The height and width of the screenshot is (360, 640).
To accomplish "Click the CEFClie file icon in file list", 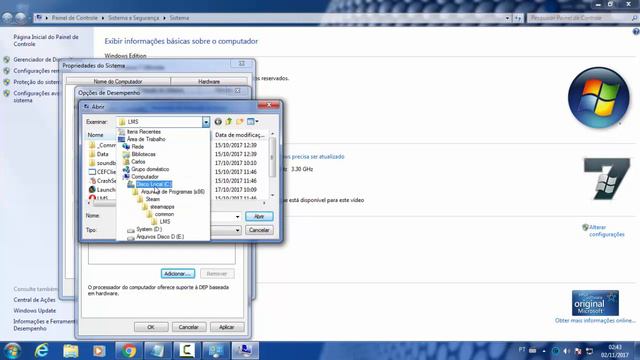I will point(92,172).
